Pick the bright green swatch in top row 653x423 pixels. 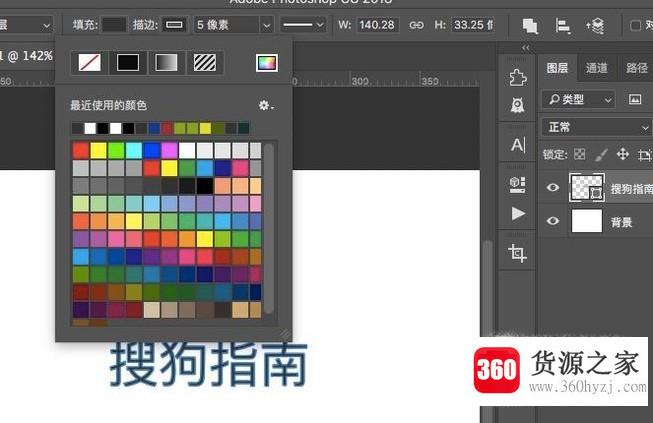click(x=116, y=151)
